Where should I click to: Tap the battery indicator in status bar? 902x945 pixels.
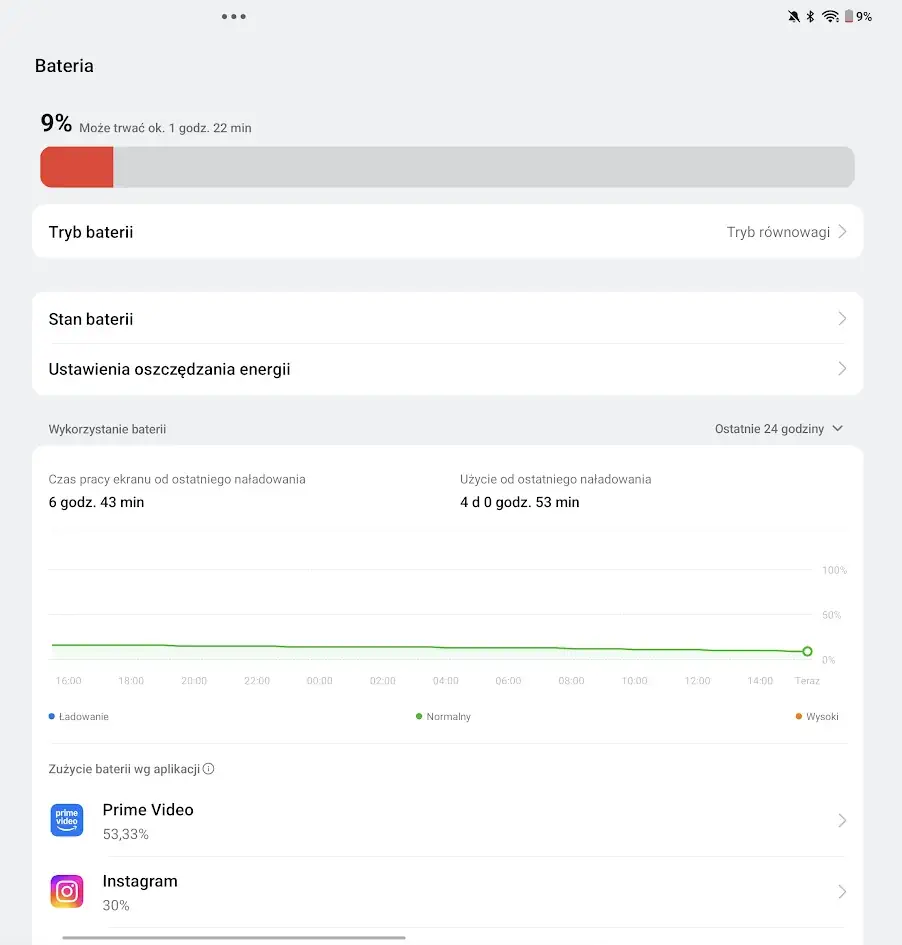pos(859,17)
